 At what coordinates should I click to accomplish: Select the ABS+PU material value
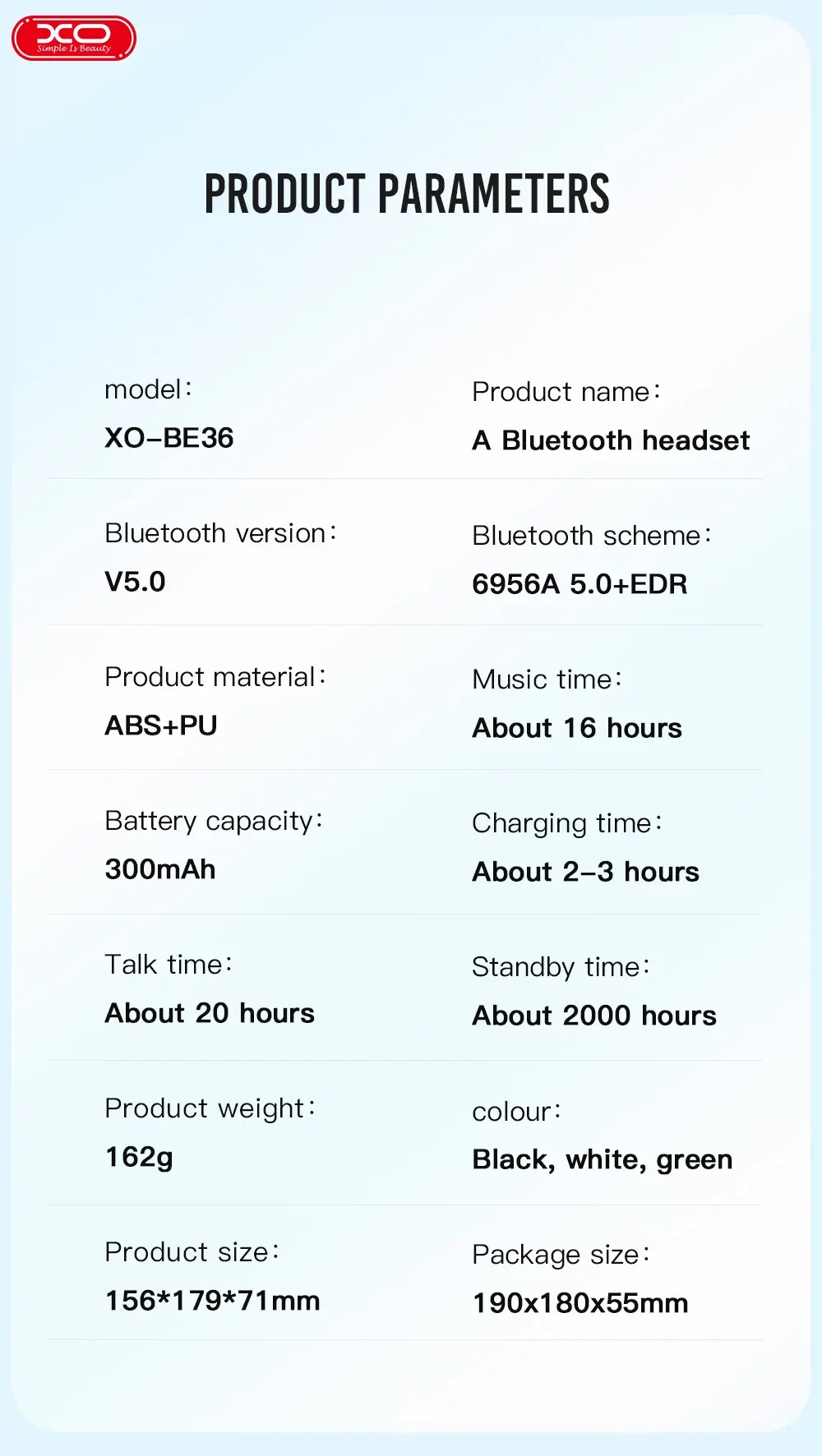[x=161, y=726]
